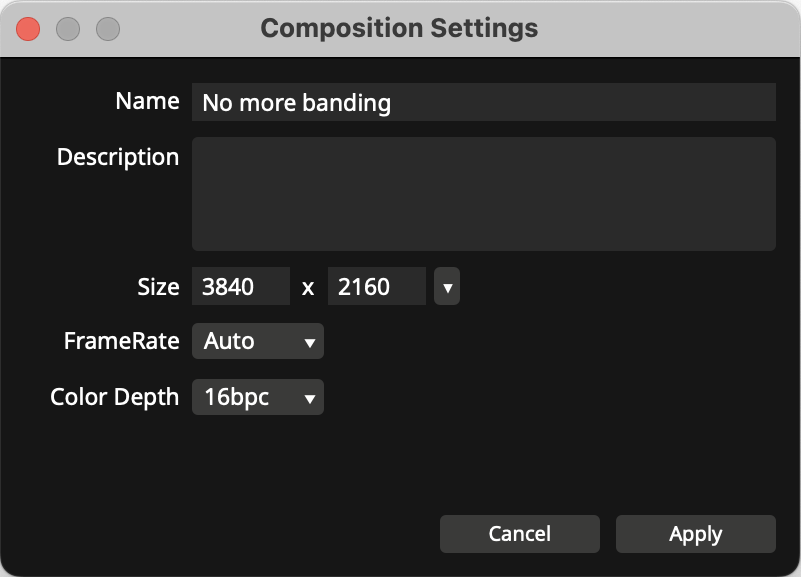
Task: Open the FrameRate dropdown set to Auto
Action: [x=257, y=341]
